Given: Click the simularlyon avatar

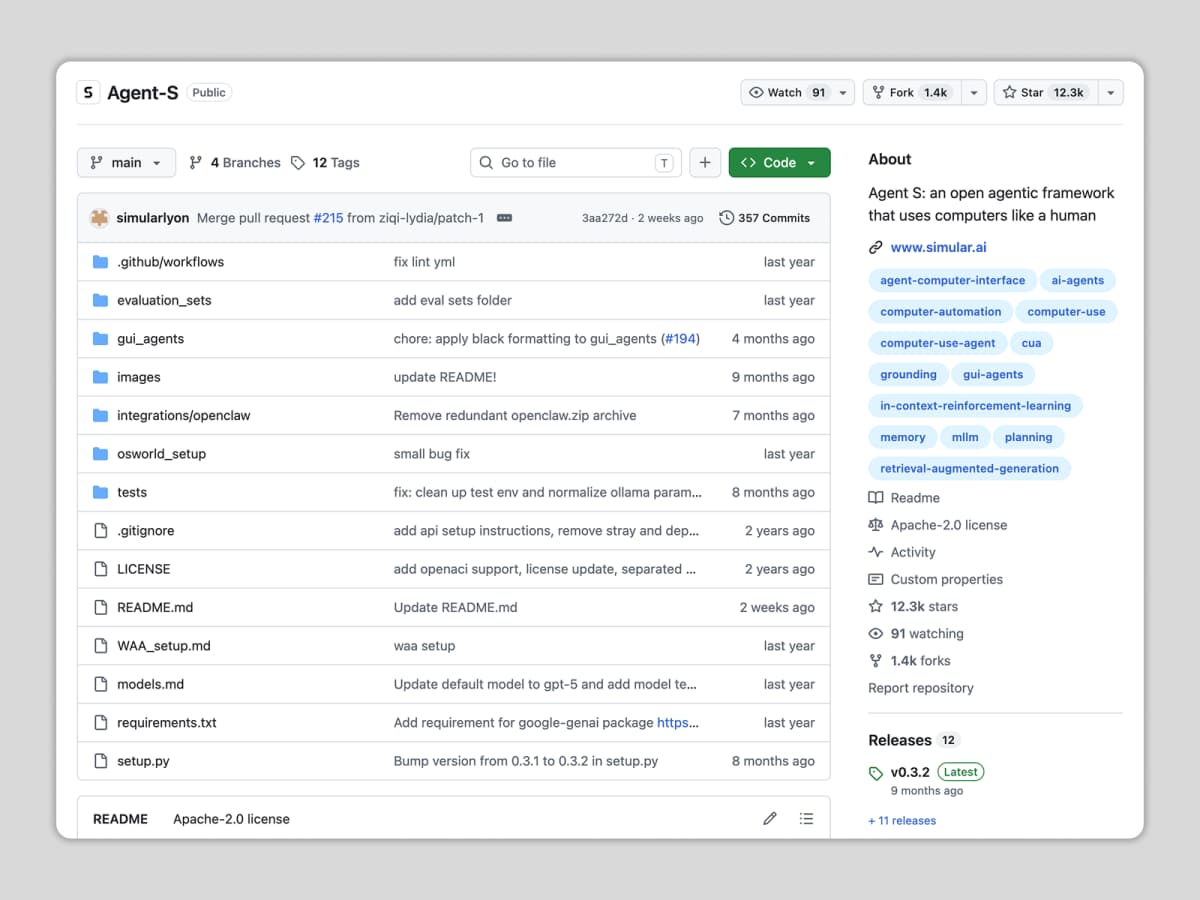Looking at the screenshot, I should tap(99, 218).
